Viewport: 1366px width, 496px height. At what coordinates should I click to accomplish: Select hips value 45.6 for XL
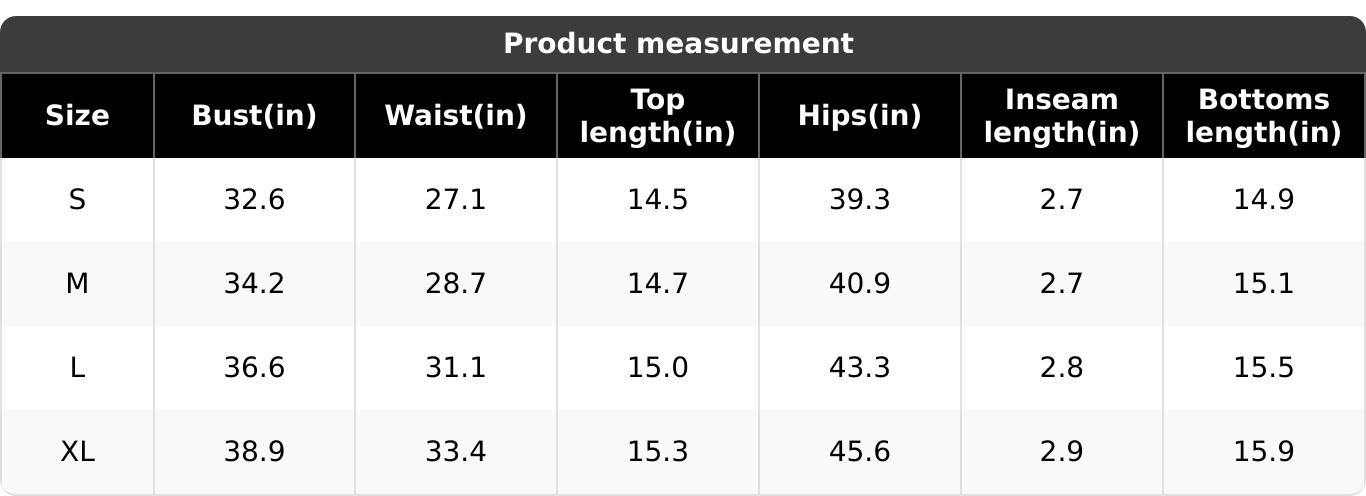[859, 452]
